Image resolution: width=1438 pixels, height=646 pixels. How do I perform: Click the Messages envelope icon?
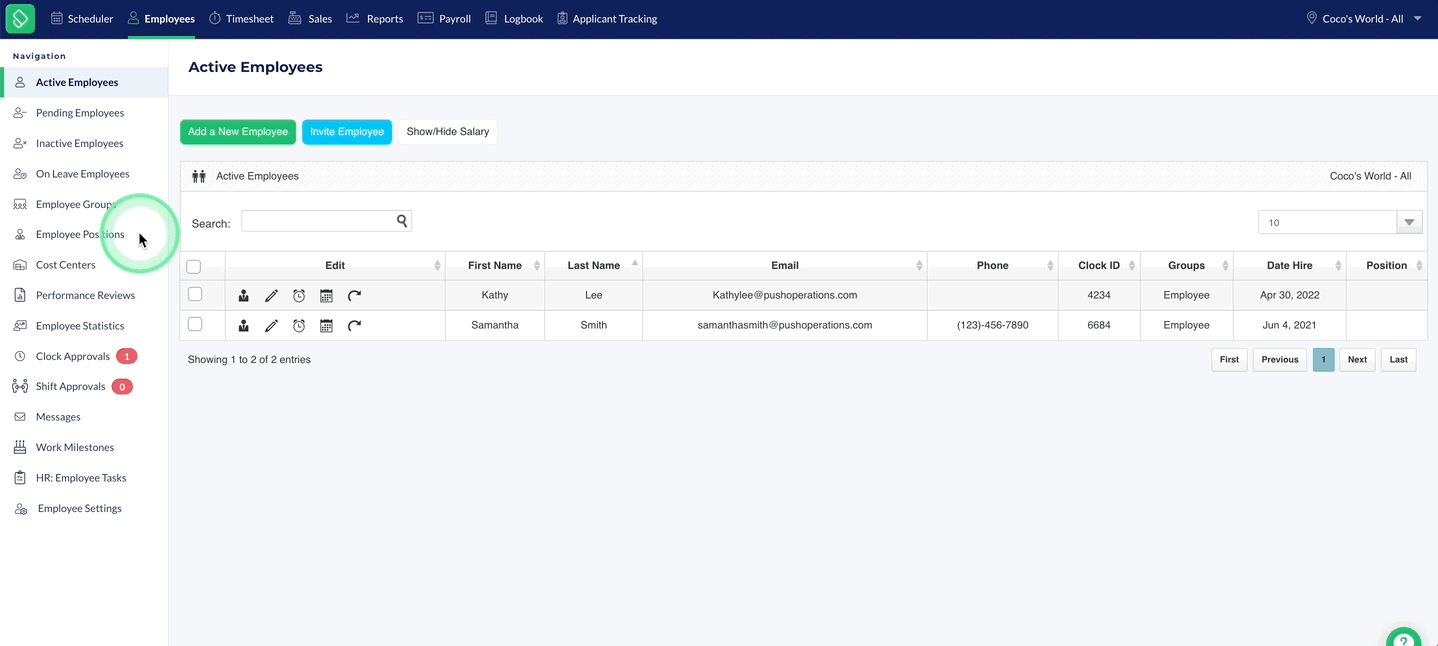tap(19, 417)
